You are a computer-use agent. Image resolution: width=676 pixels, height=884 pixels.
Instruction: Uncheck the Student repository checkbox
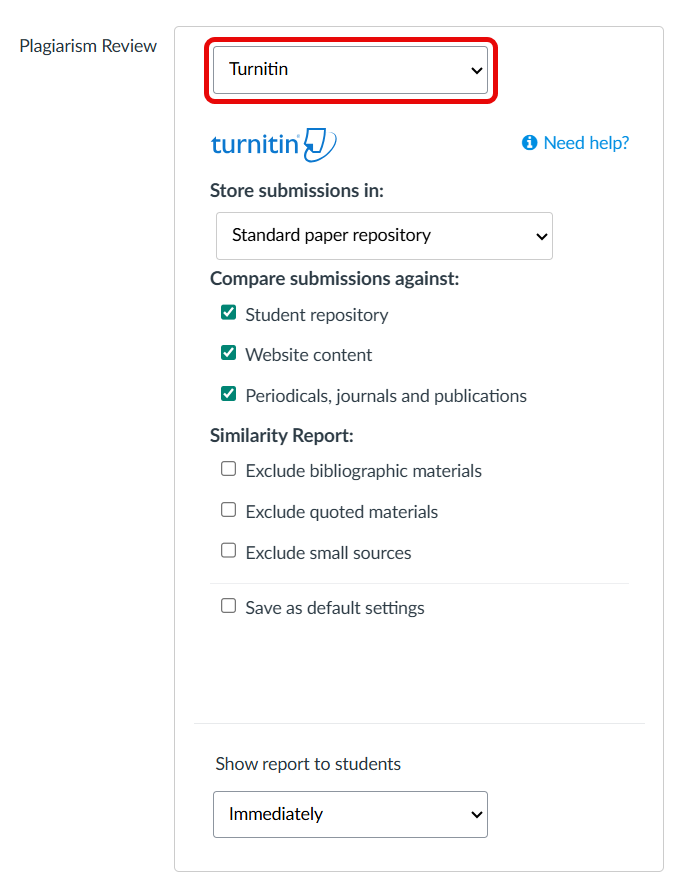coord(229,313)
